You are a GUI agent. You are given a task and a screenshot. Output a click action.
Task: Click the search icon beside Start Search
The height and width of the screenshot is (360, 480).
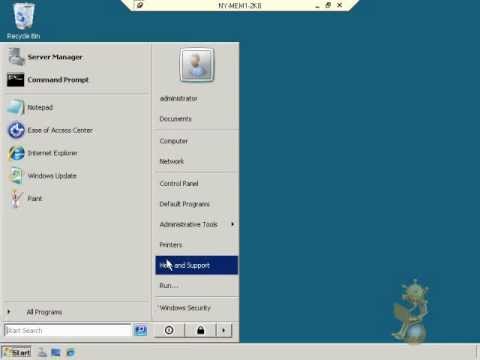tap(140, 330)
